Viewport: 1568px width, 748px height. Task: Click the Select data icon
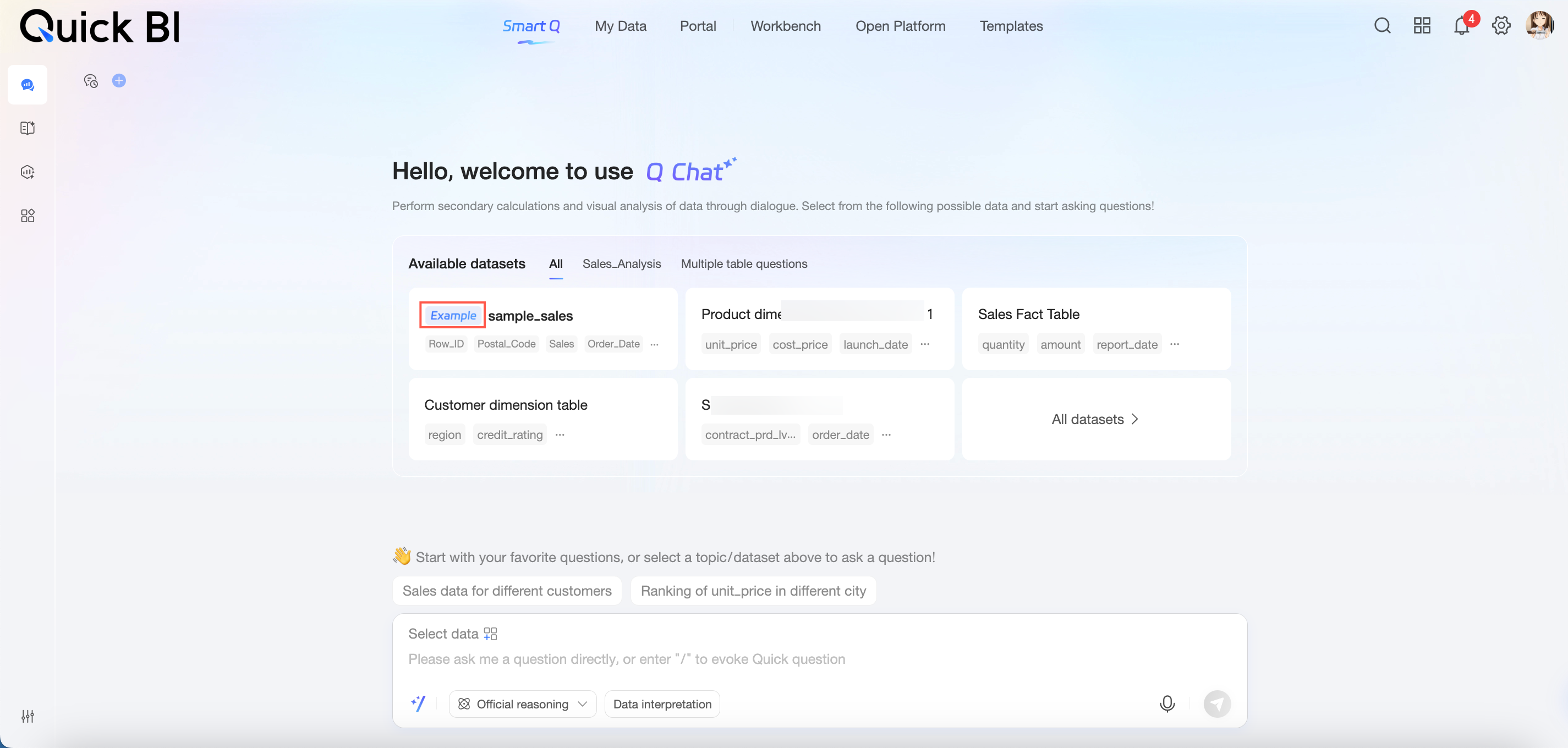coord(491,634)
